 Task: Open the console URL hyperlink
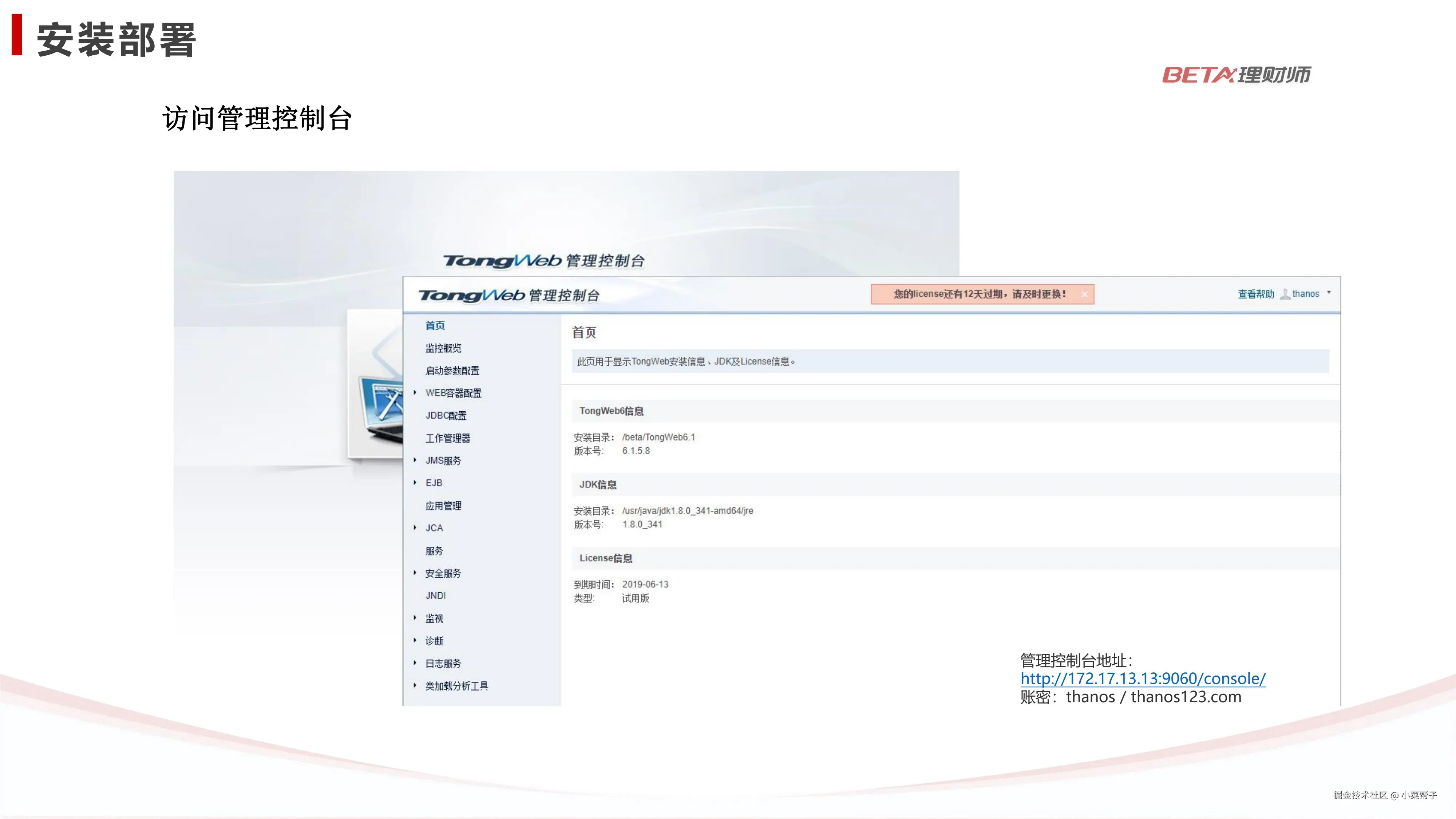point(1142,678)
